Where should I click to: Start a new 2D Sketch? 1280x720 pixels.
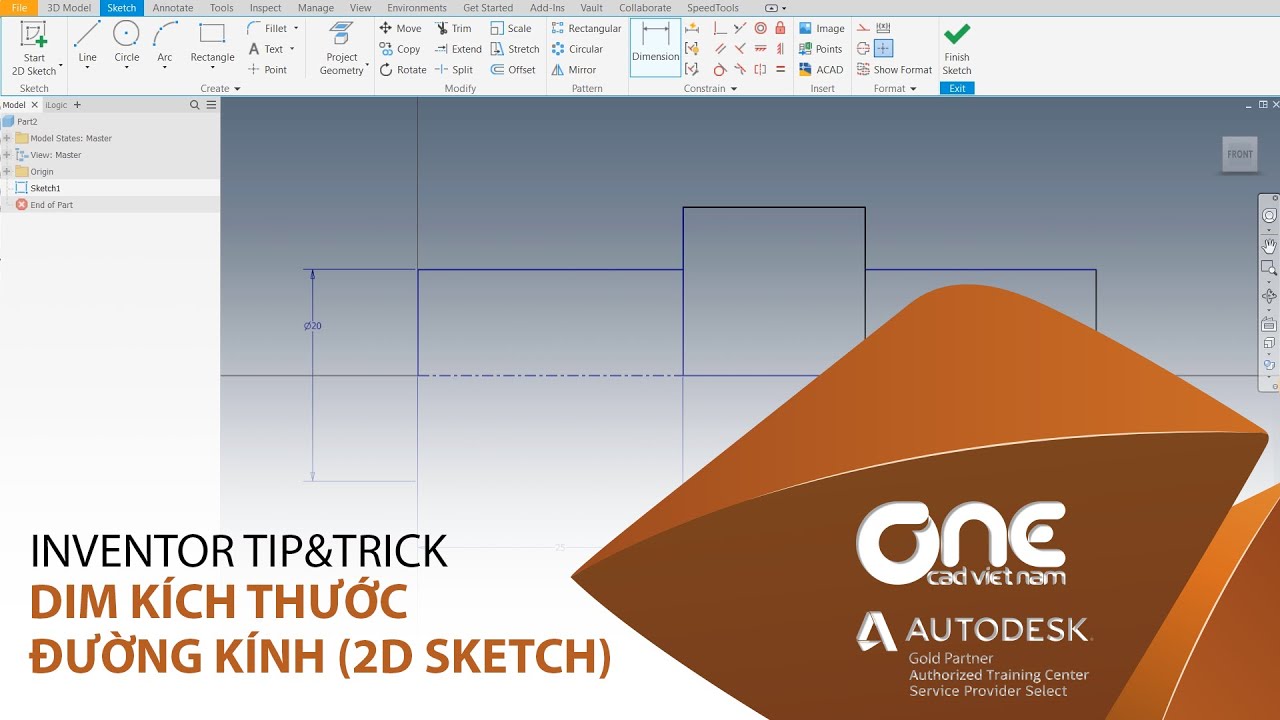pos(34,48)
